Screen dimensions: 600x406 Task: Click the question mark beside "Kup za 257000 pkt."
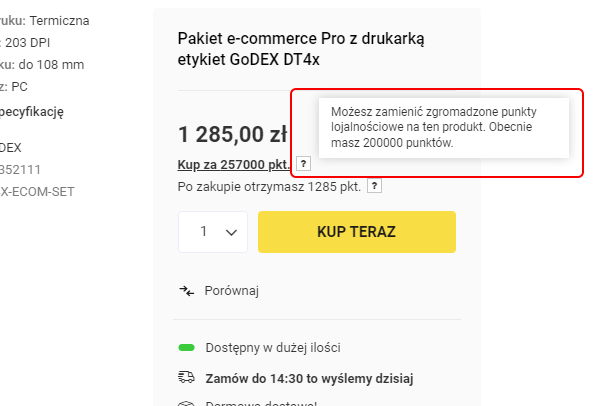point(304,163)
